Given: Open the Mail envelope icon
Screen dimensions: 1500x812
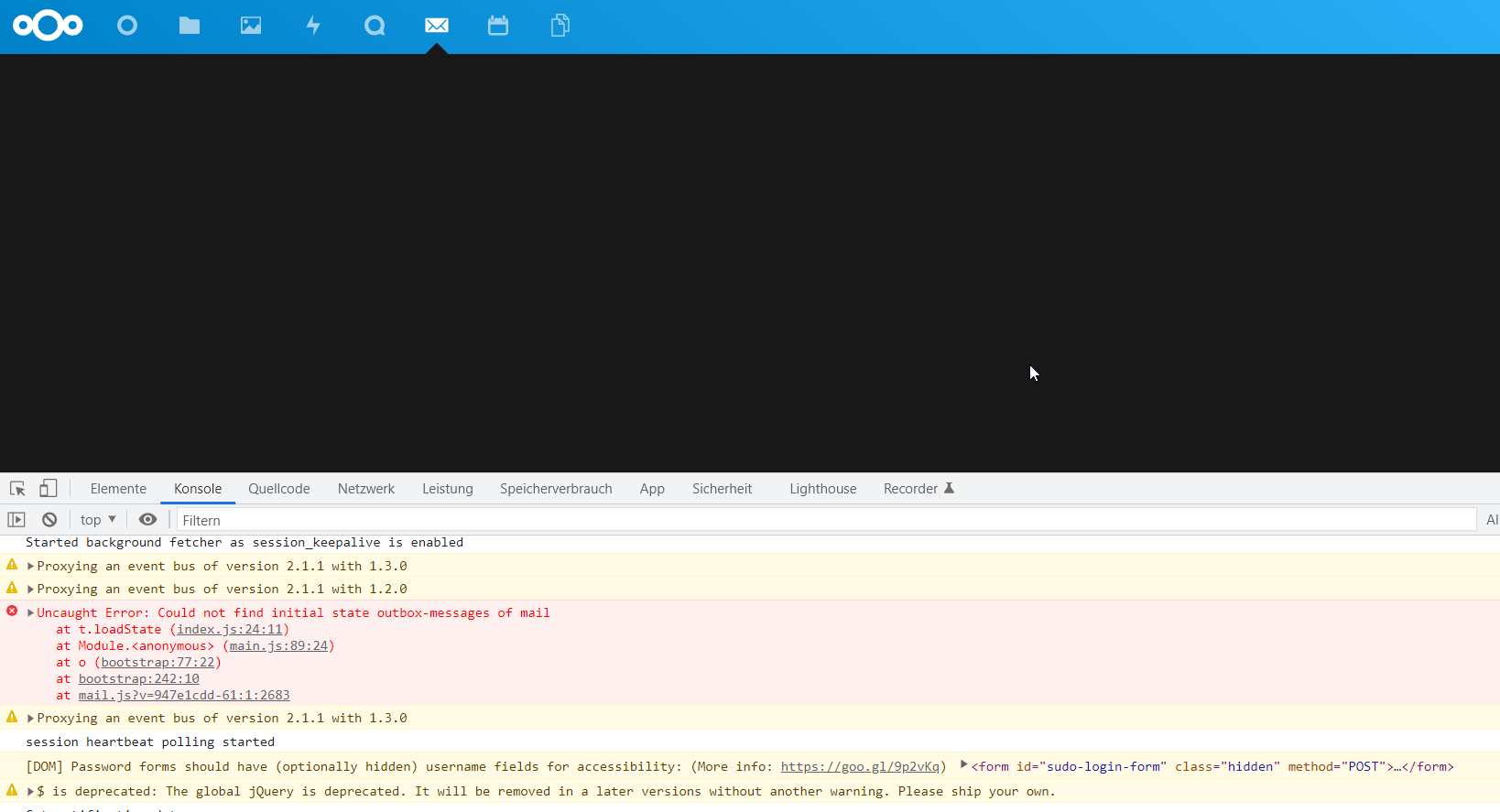Looking at the screenshot, I should point(437,26).
